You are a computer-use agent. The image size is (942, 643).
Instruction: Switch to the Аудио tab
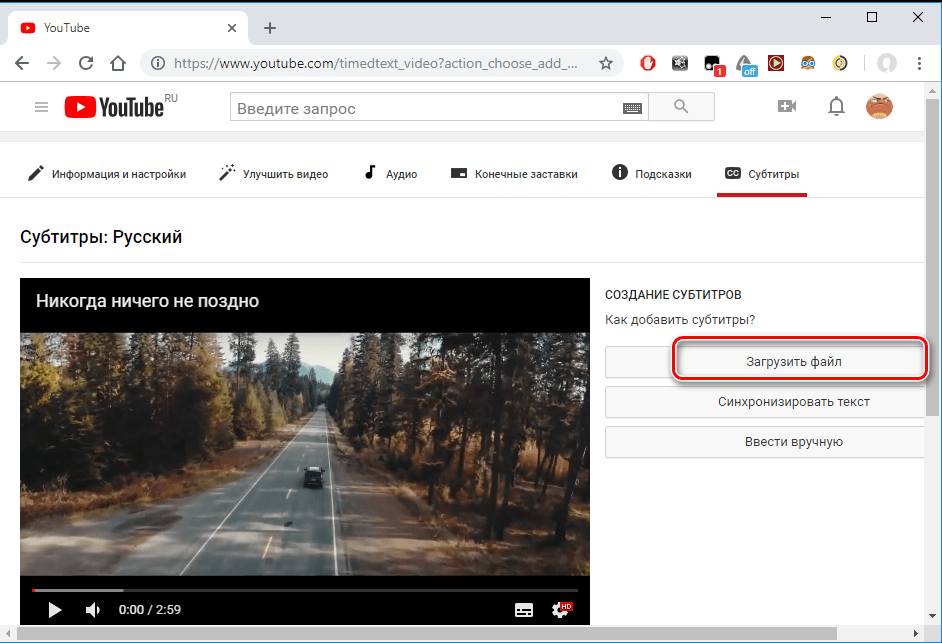click(x=390, y=174)
